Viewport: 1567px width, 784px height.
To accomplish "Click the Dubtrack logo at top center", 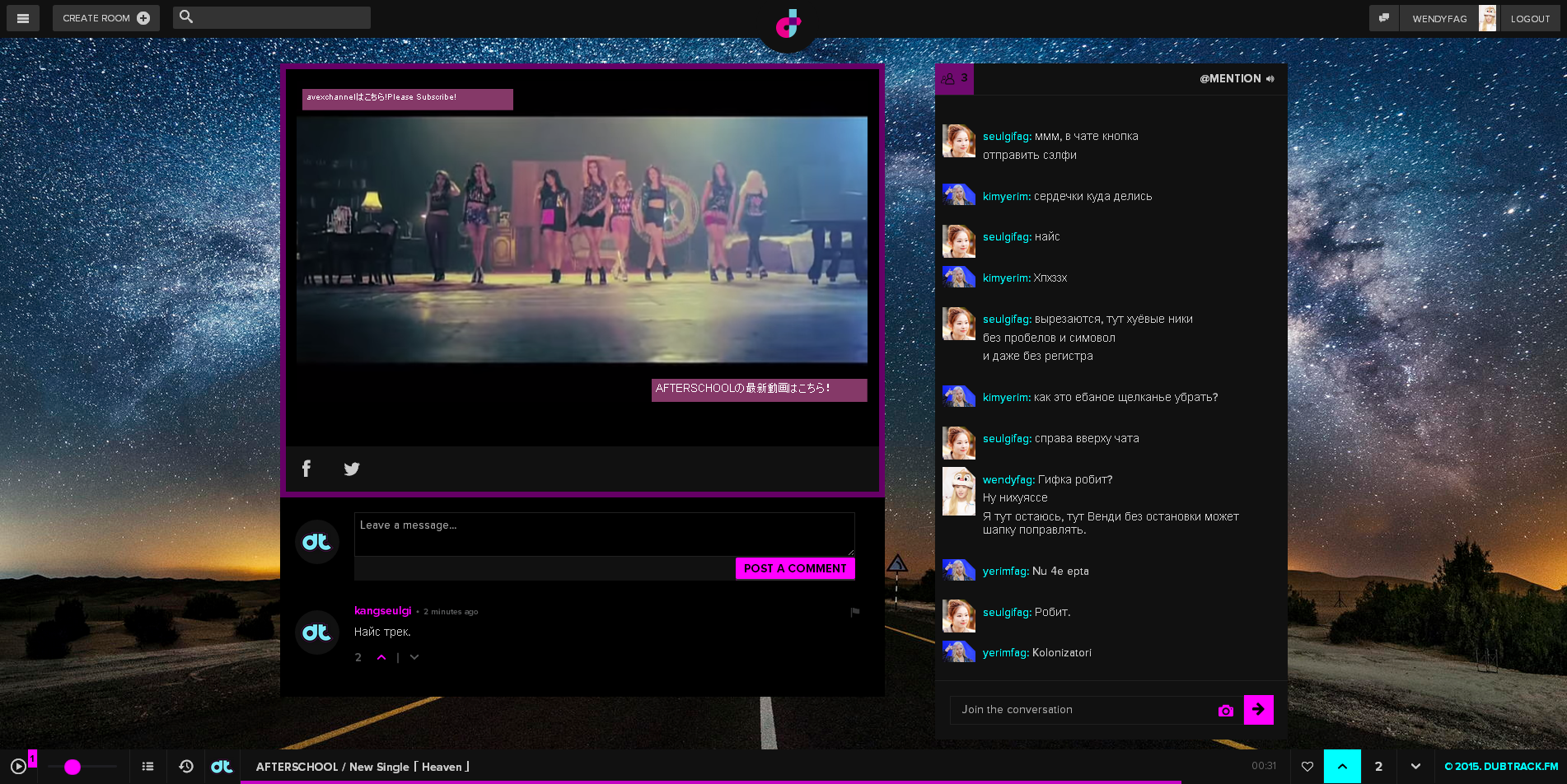I will click(x=788, y=24).
